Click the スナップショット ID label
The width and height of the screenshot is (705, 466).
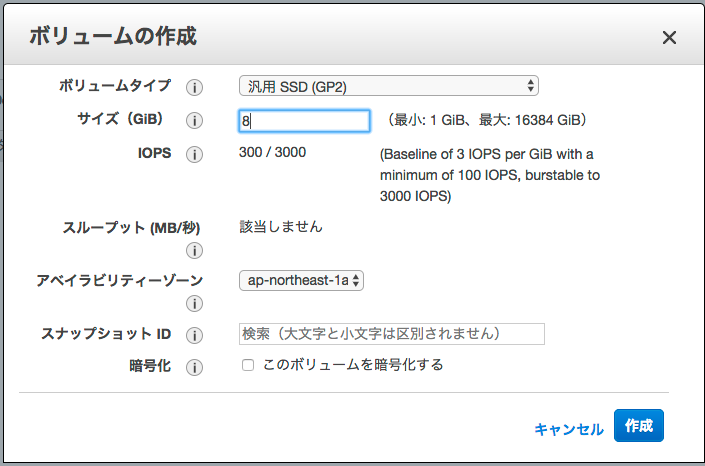pyautogui.click(x=106, y=334)
